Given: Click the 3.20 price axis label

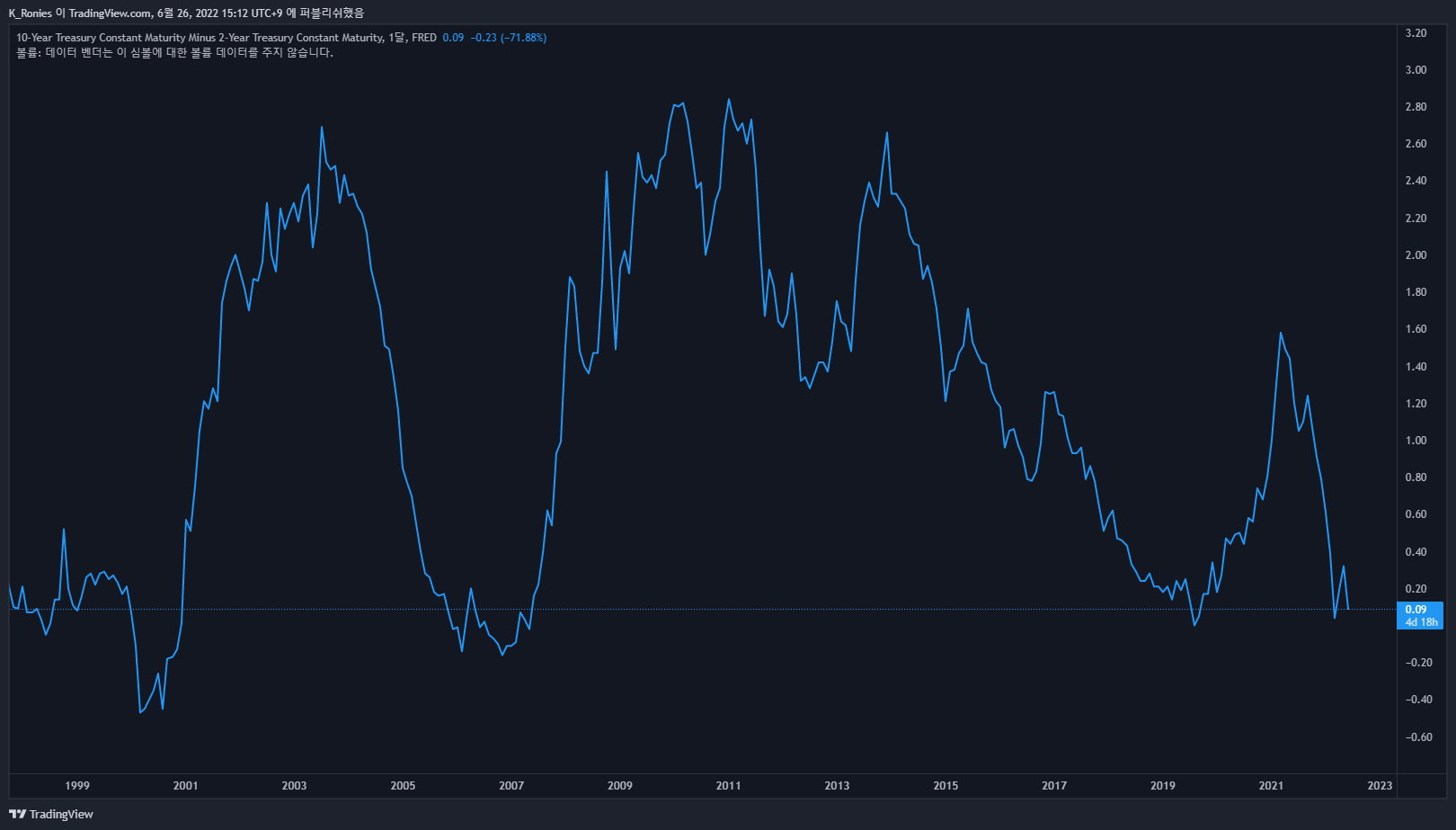Looking at the screenshot, I should tap(1416, 33).
